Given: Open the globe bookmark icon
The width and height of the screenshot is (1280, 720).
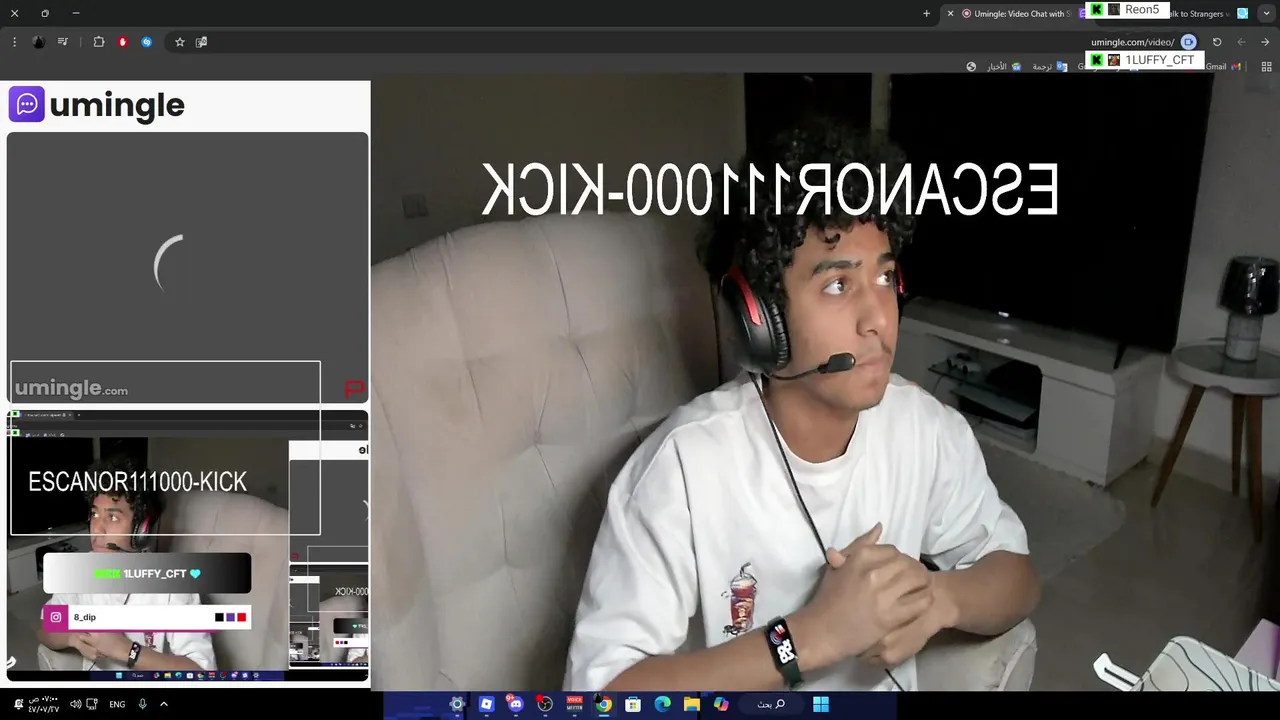Looking at the screenshot, I should 971,67.
